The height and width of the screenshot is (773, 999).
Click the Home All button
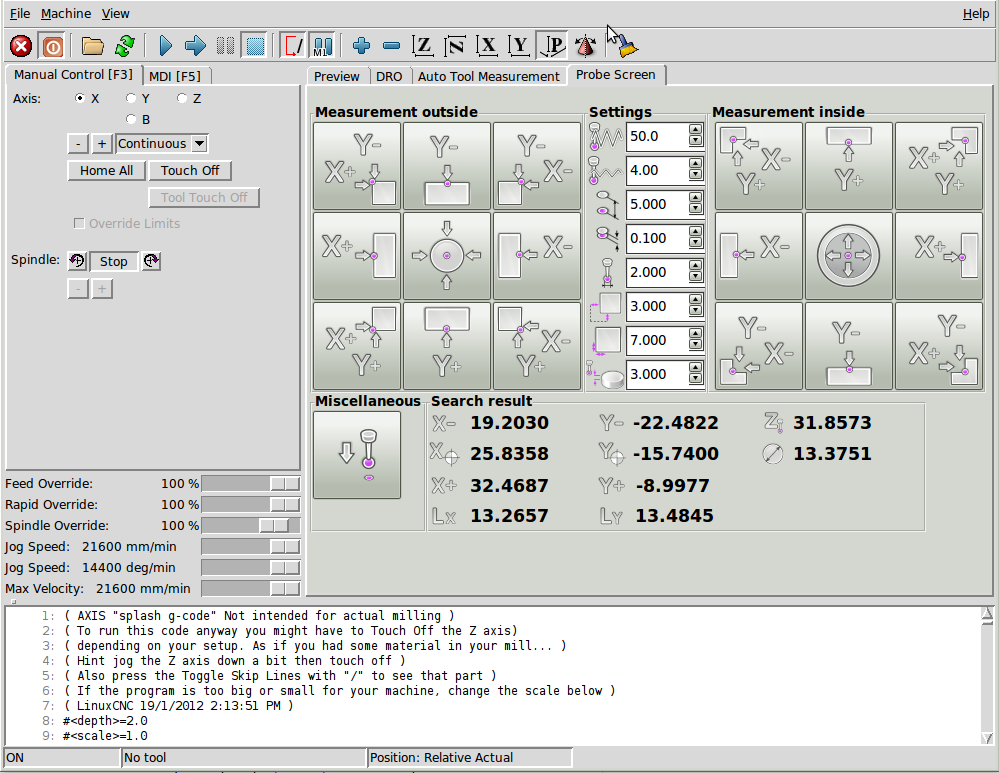(106, 171)
